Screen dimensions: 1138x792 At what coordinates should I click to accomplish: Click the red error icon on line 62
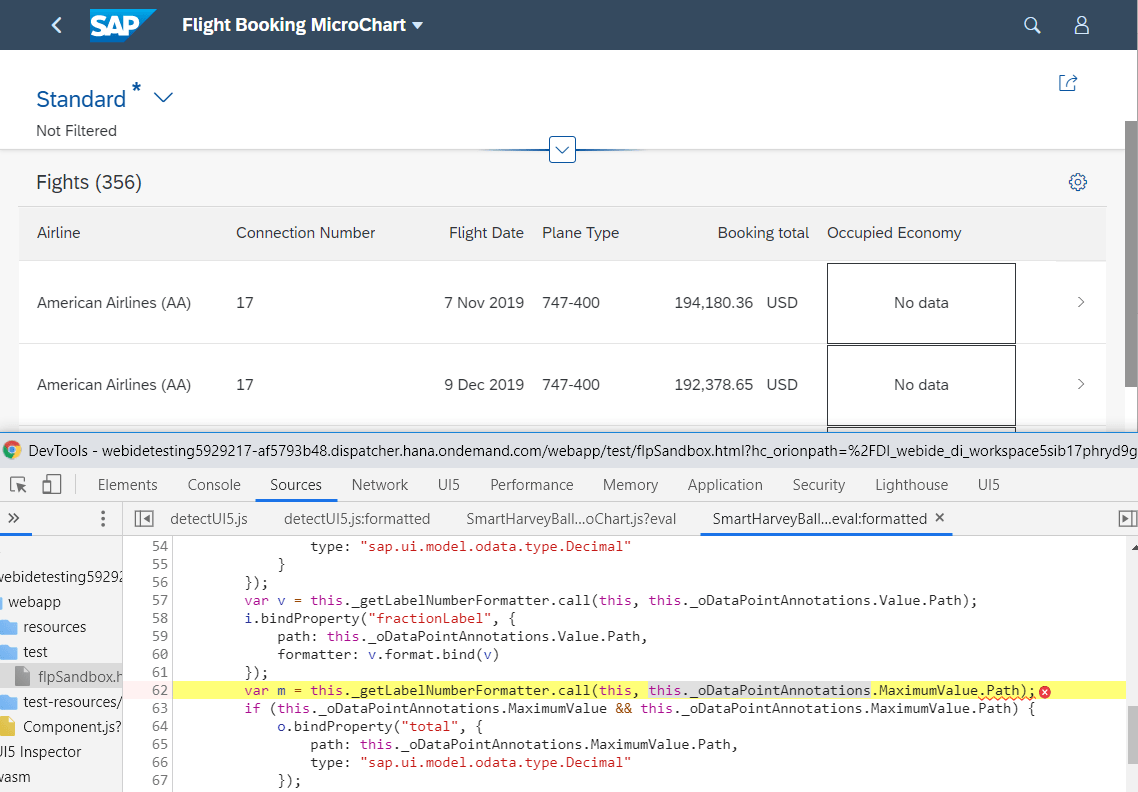1045,691
